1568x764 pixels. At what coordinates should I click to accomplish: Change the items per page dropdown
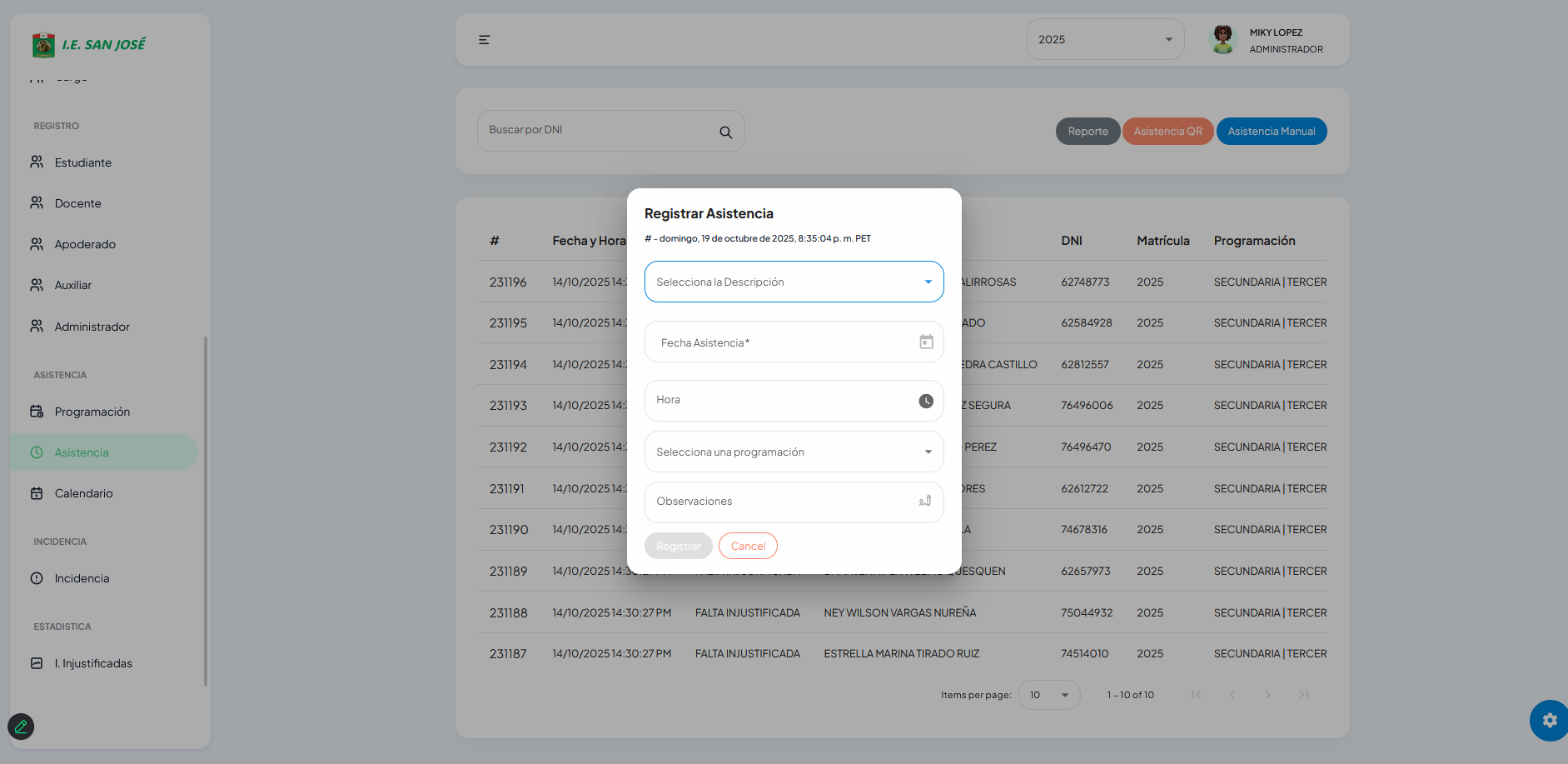1048,695
